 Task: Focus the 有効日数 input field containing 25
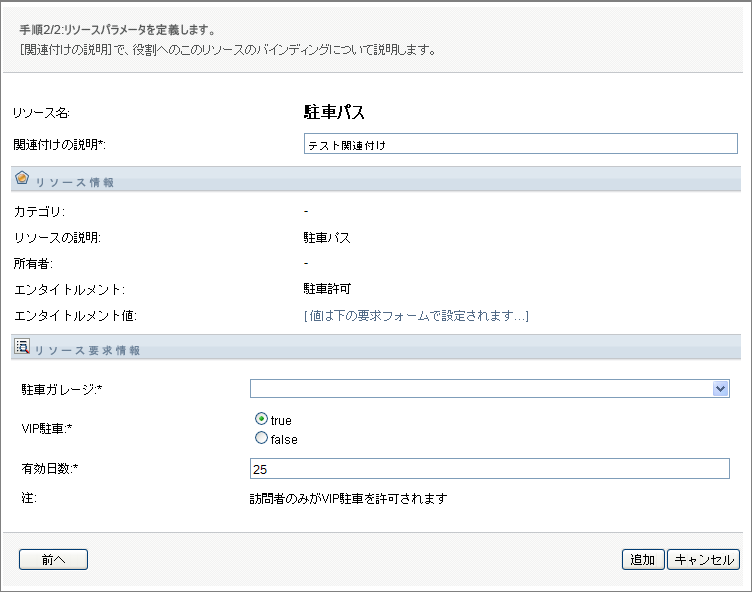point(490,469)
